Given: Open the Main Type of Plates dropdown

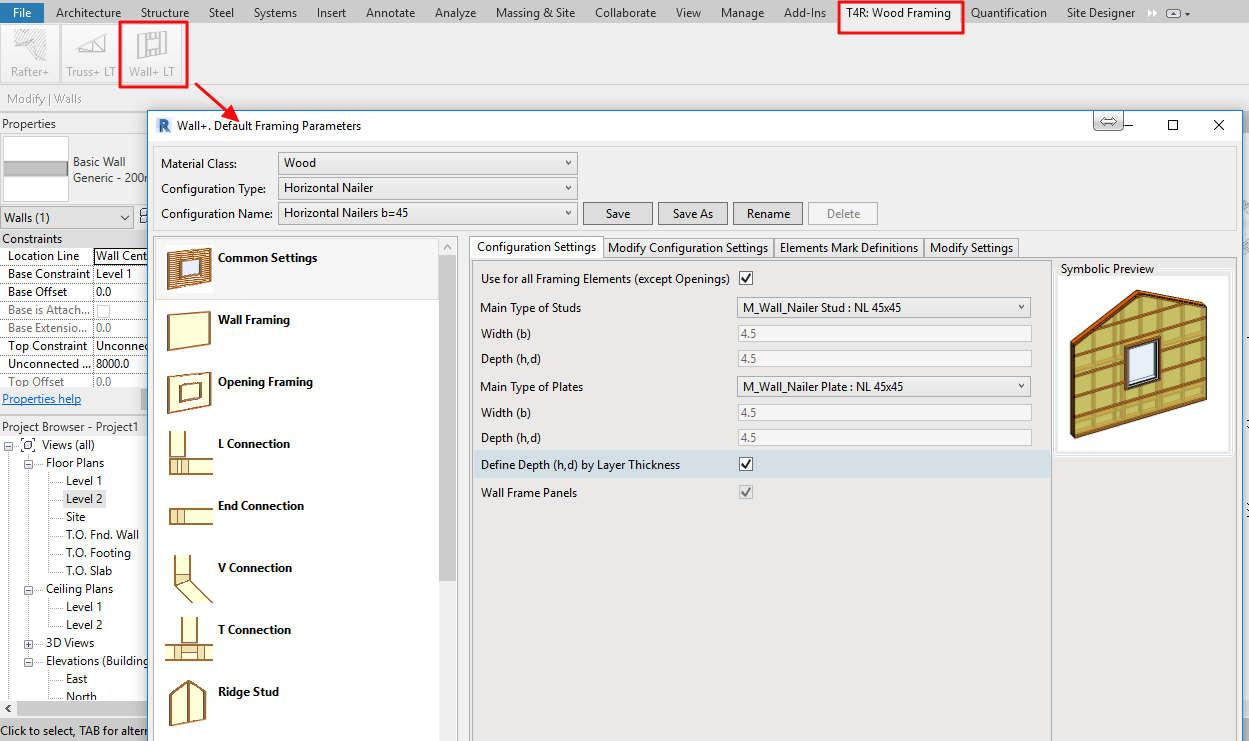Looking at the screenshot, I should [x=884, y=387].
